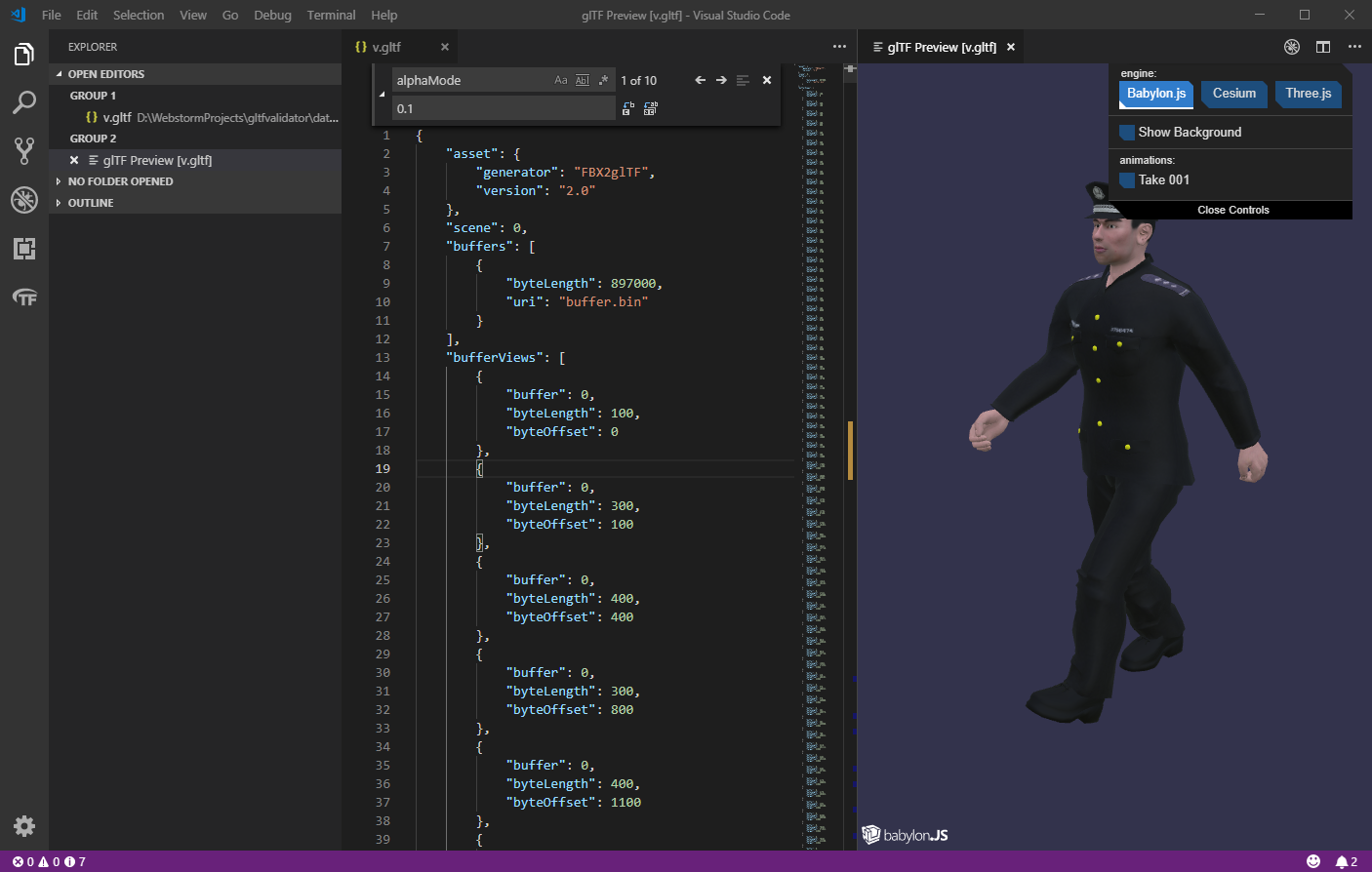Expand the No Folder Opened section
1372x872 pixels.
[120, 181]
